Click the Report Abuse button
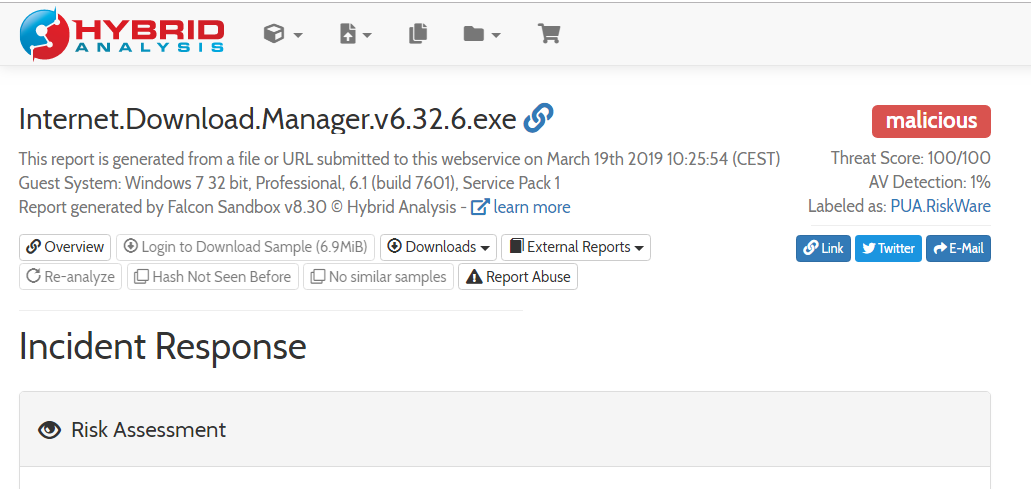The image size is (1031, 489). tap(518, 277)
